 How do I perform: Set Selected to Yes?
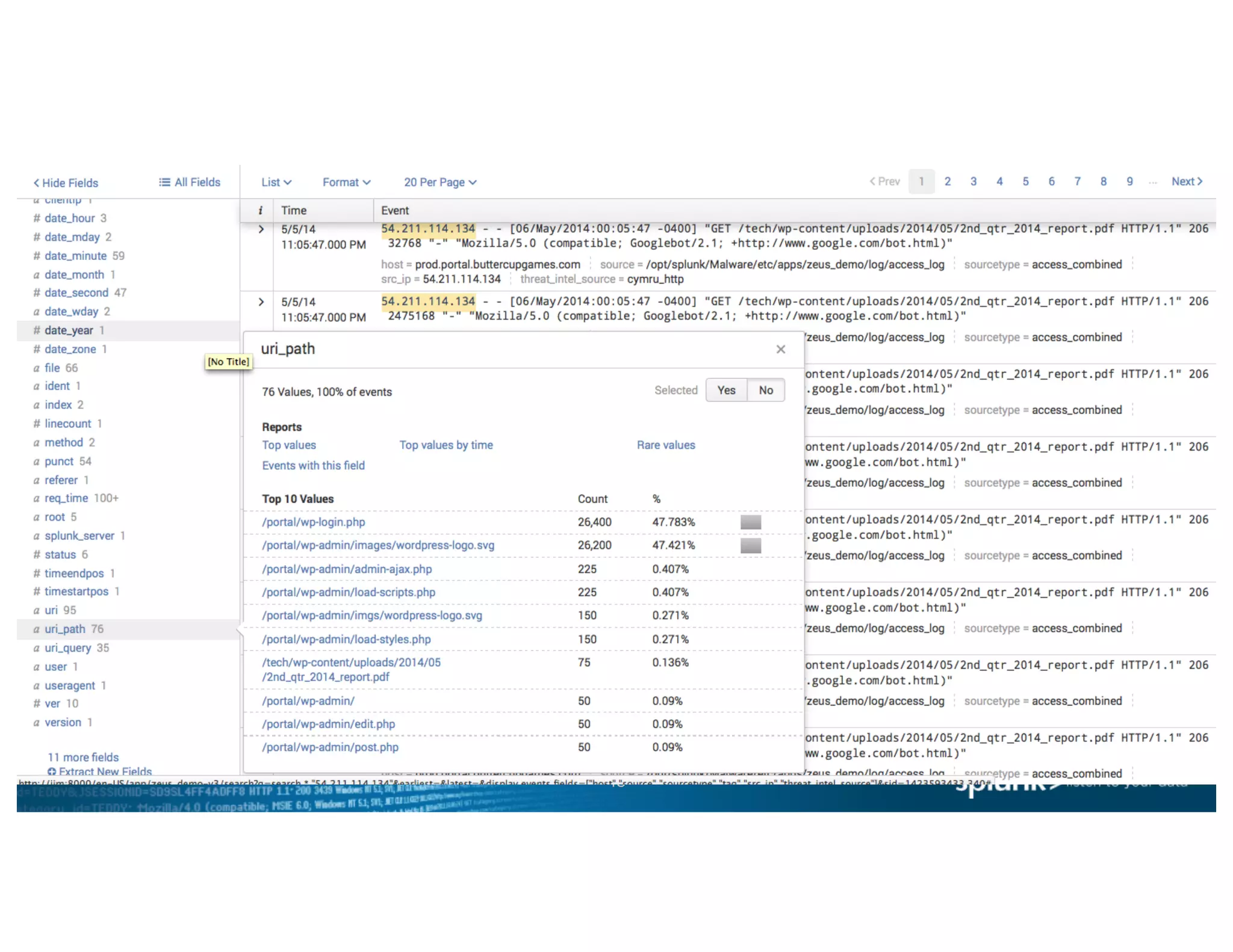click(x=726, y=390)
